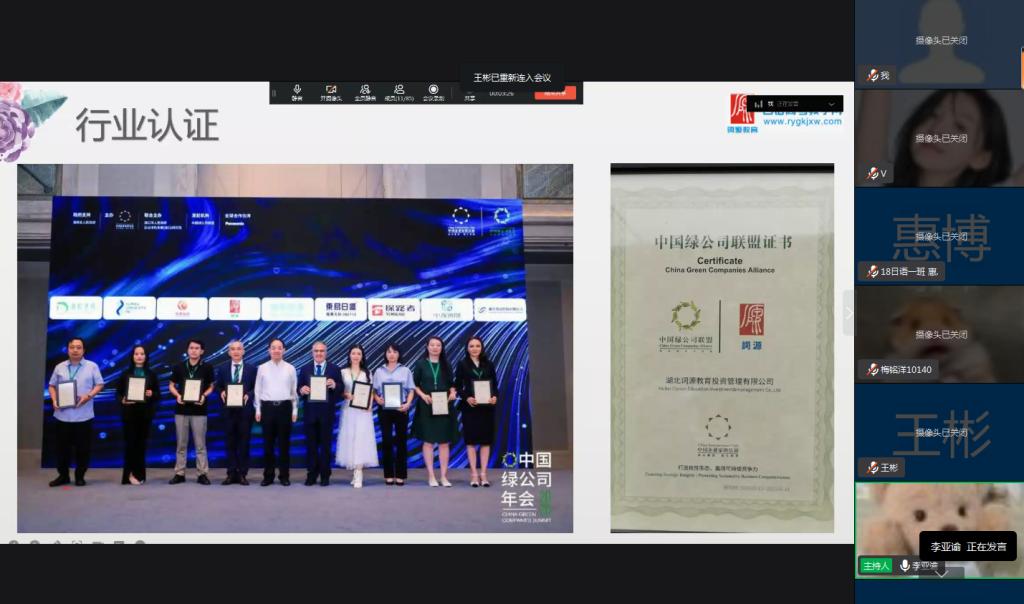1024x604 pixels.
Task: Click the China Green Companies Alliance certificate
Action: pos(722,348)
